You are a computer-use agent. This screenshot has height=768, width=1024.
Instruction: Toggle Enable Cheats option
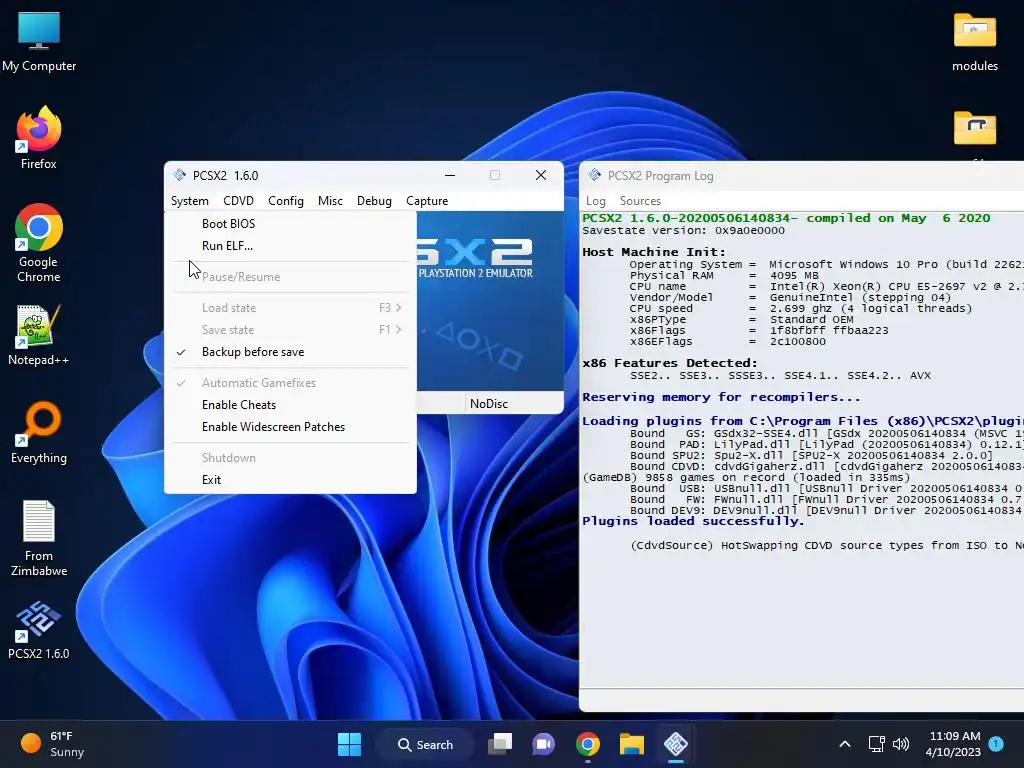(290, 405)
